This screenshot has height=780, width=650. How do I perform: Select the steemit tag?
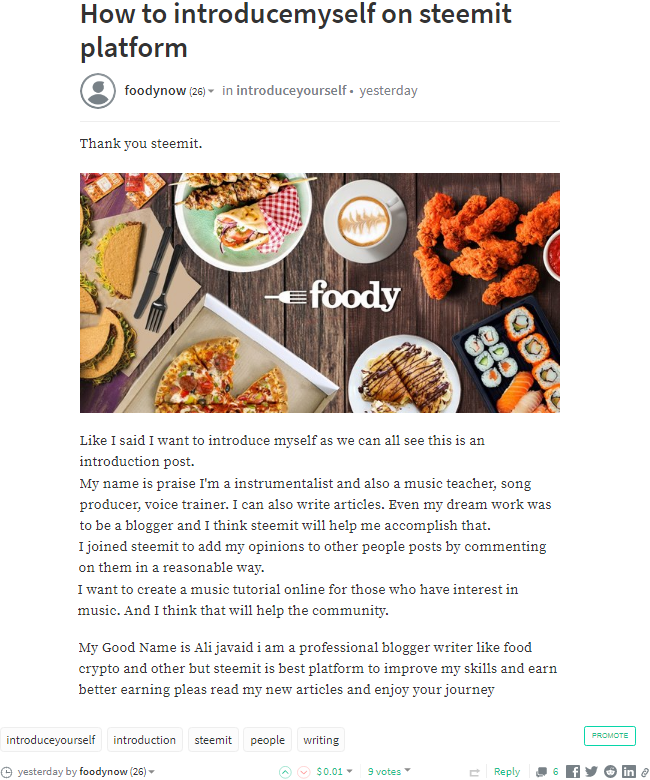click(x=213, y=740)
